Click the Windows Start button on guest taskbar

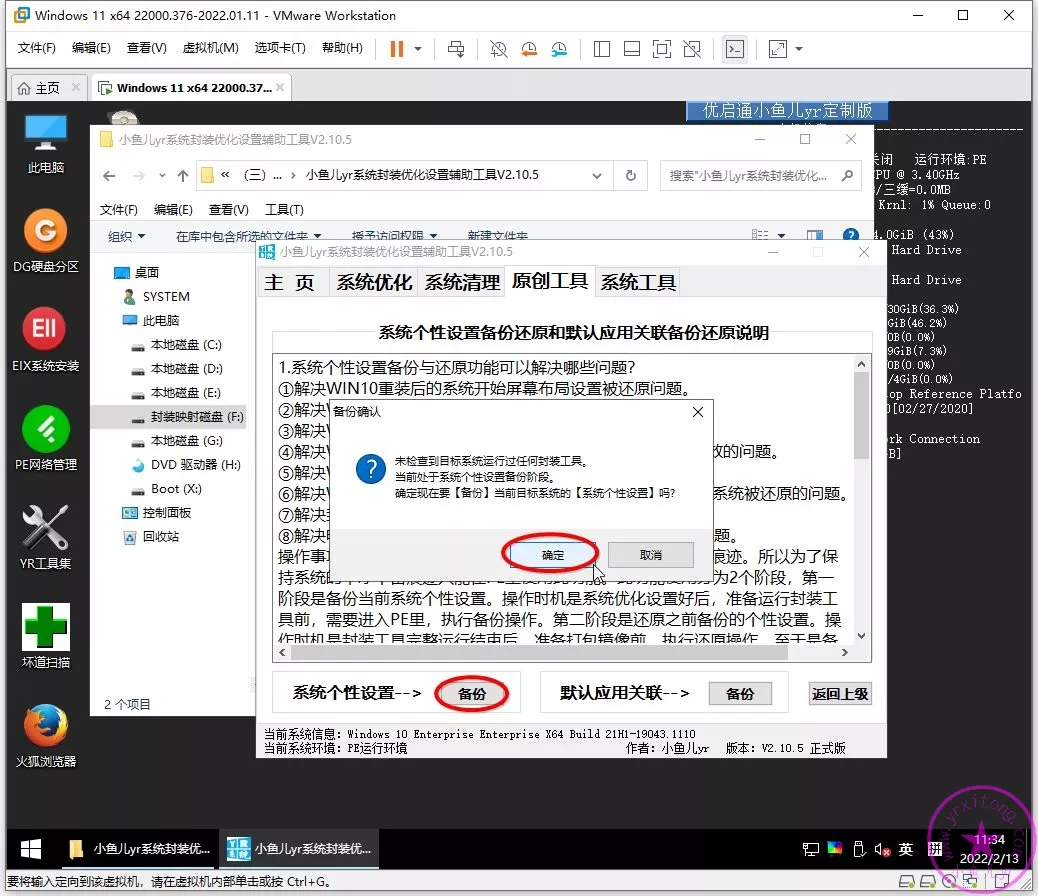[31, 849]
